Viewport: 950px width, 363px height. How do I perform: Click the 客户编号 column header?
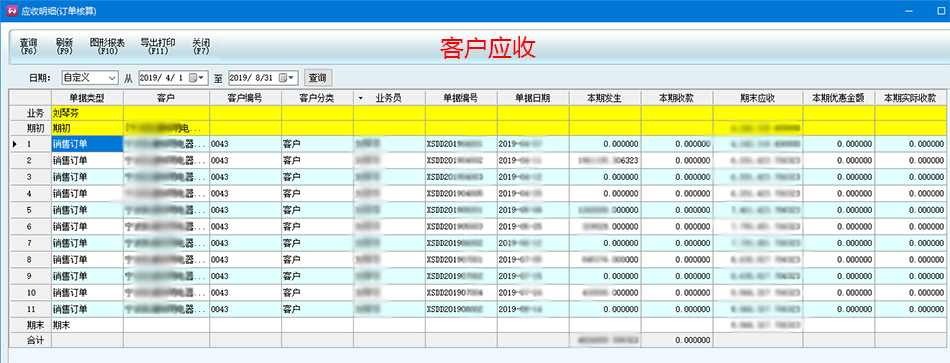(x=245, y=98)
